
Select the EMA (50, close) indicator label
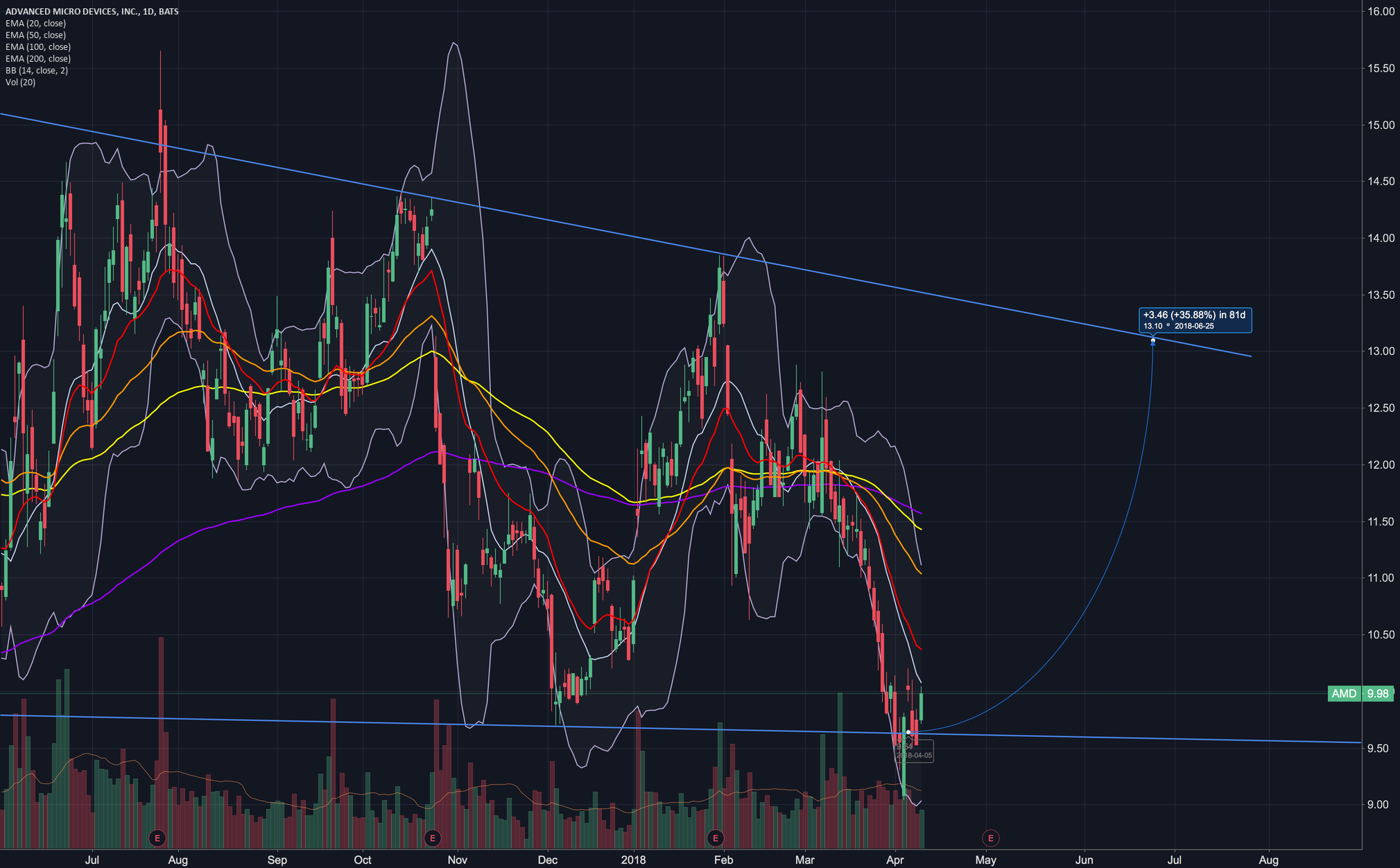point(35,35)
